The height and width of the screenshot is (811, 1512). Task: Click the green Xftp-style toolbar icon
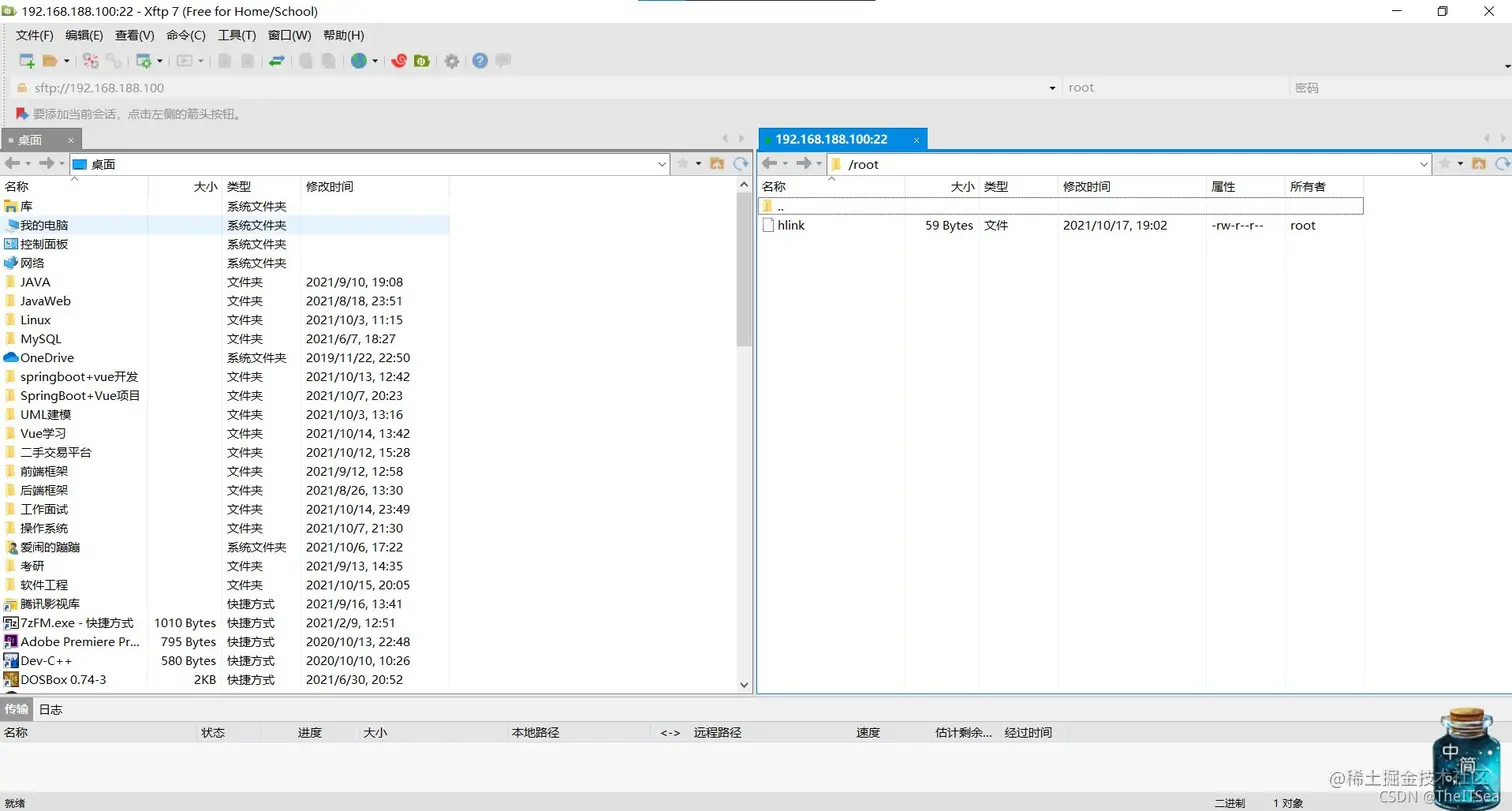pos(422,61)
